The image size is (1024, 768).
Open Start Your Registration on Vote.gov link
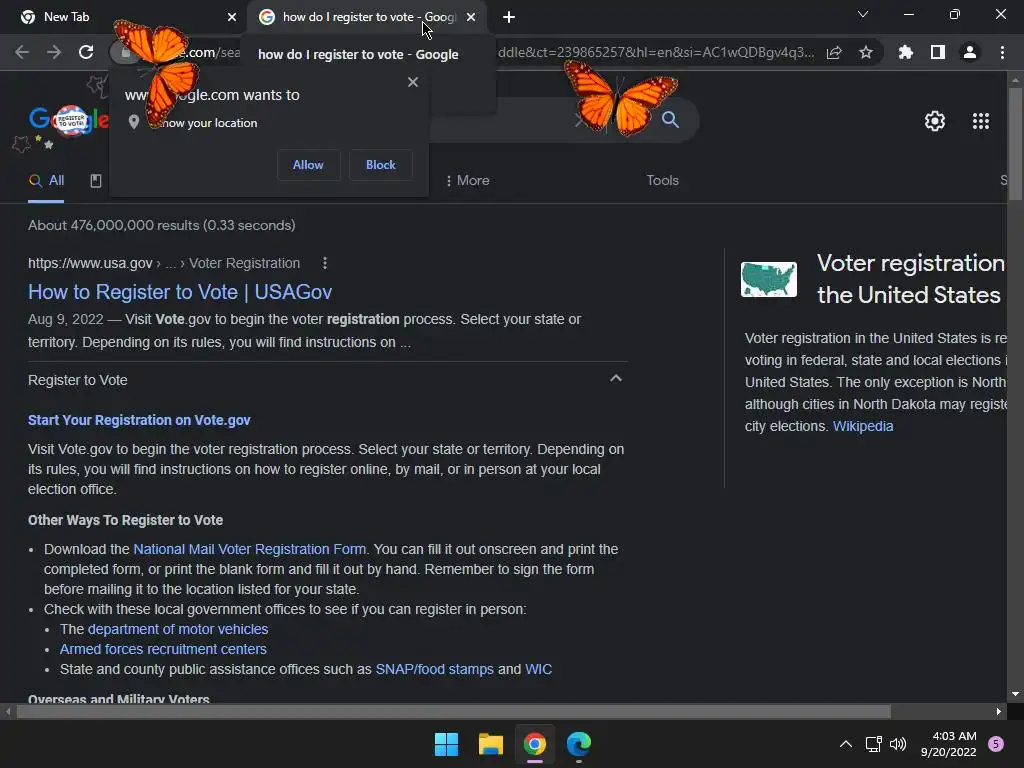(x=139, y=420)
